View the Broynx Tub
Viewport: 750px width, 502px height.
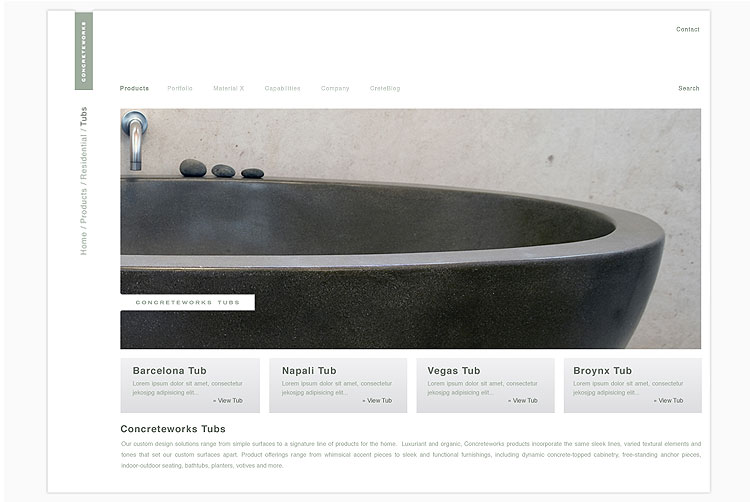[668, 401]
